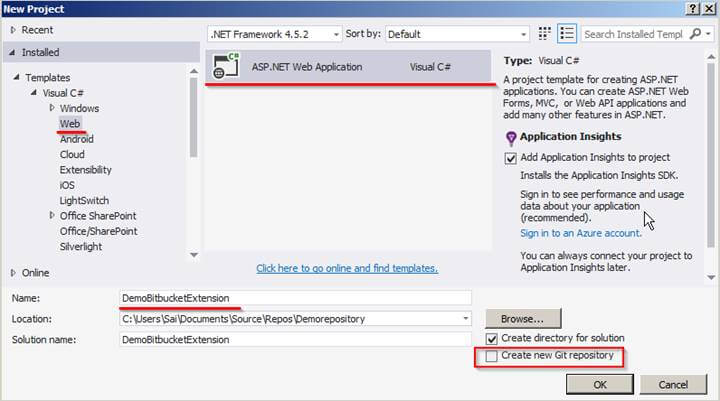Follow the go online and find templates link
This screenshot has width=720, height=401.
click(x=347, y=268)
